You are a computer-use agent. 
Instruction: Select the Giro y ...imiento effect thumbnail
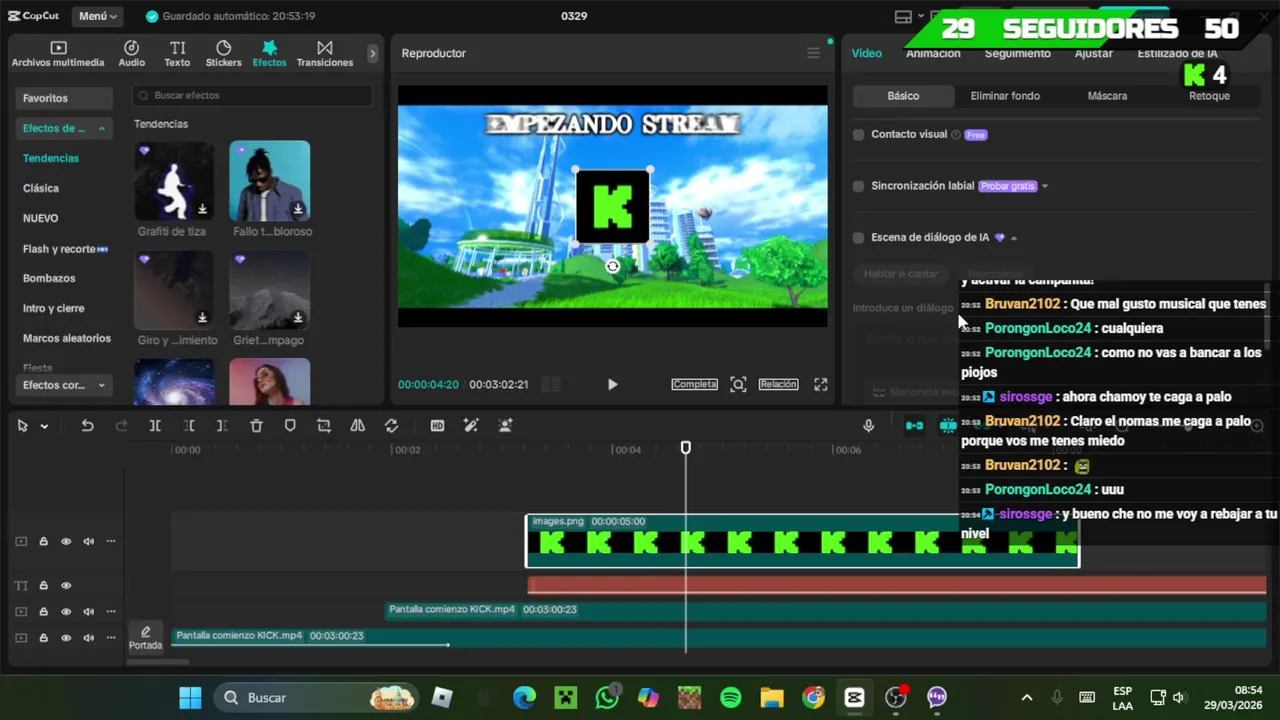click(174, 290)
